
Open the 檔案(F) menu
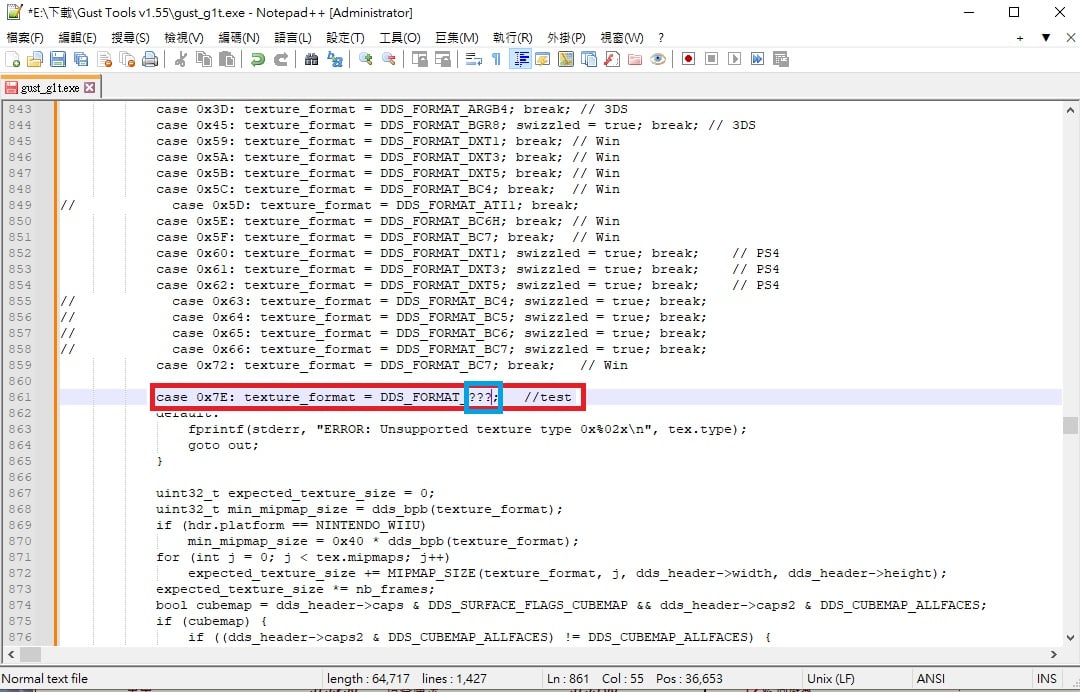pos(25,38)
